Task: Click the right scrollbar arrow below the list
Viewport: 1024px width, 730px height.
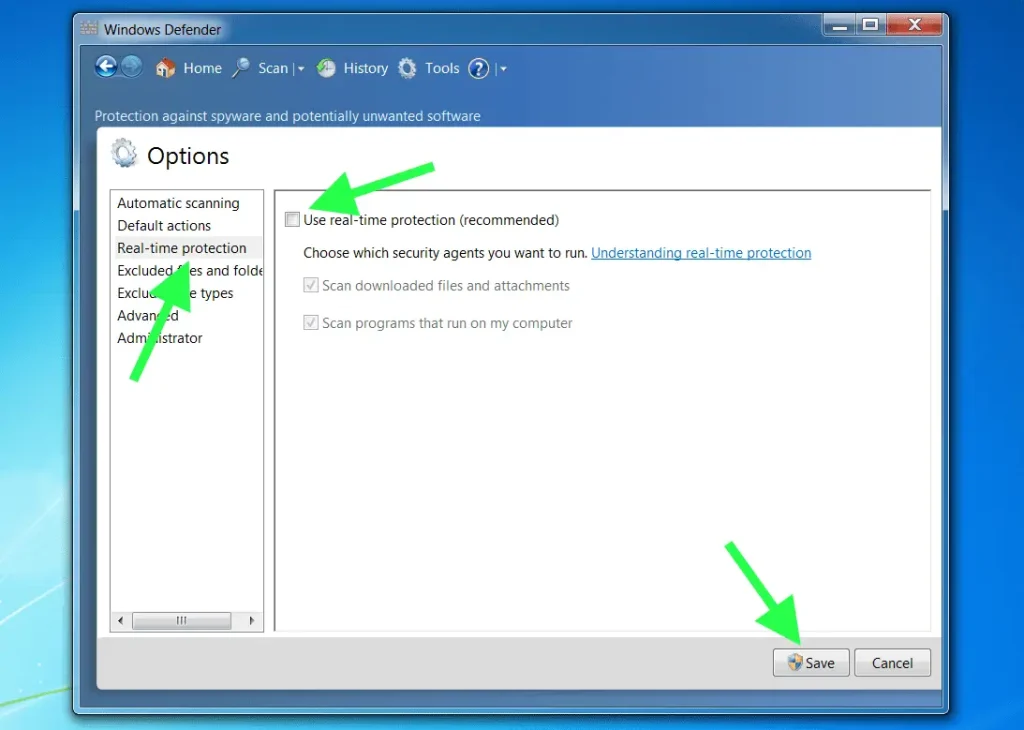Action: [250, 620]
